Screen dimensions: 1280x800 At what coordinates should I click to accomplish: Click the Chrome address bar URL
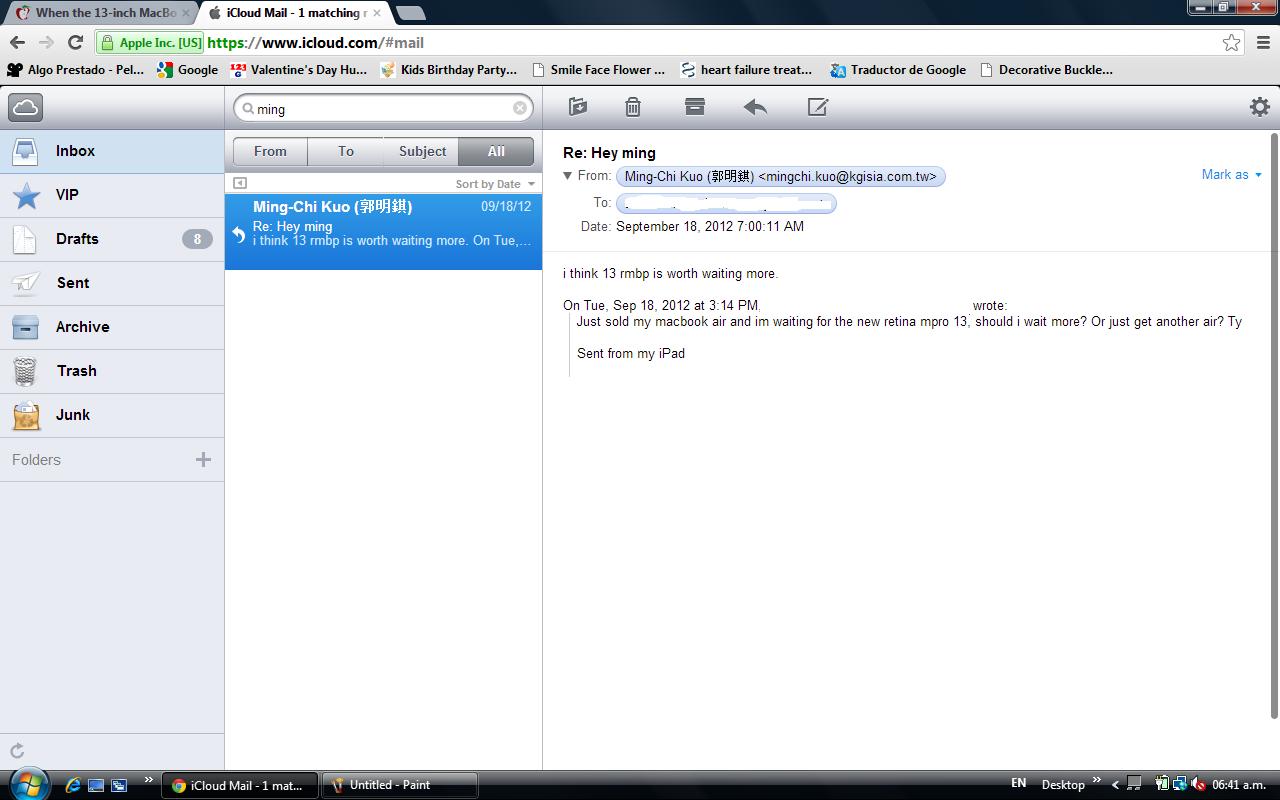coord(316,43)
